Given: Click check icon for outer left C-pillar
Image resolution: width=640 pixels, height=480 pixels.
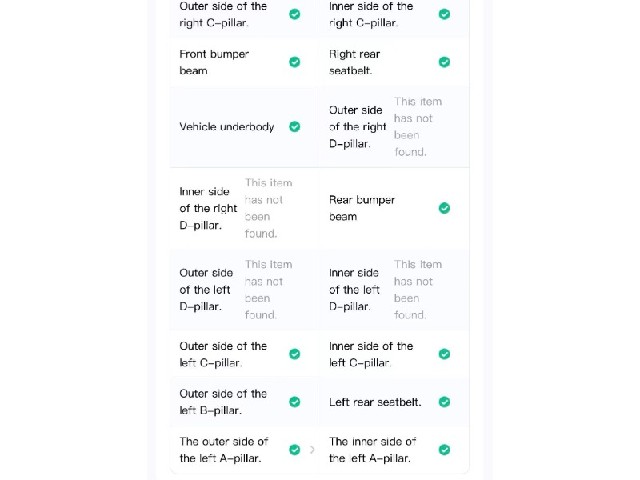Looking at the screenshot, I should point(295,354).
